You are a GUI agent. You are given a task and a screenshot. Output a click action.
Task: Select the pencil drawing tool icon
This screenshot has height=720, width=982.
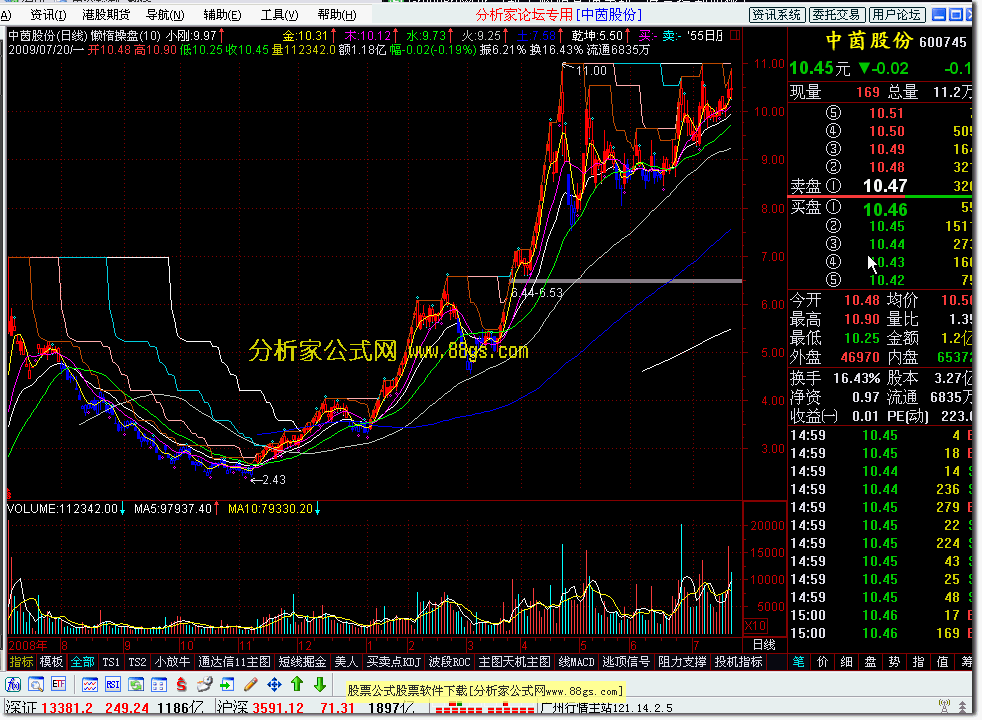(x=251, y=684)
